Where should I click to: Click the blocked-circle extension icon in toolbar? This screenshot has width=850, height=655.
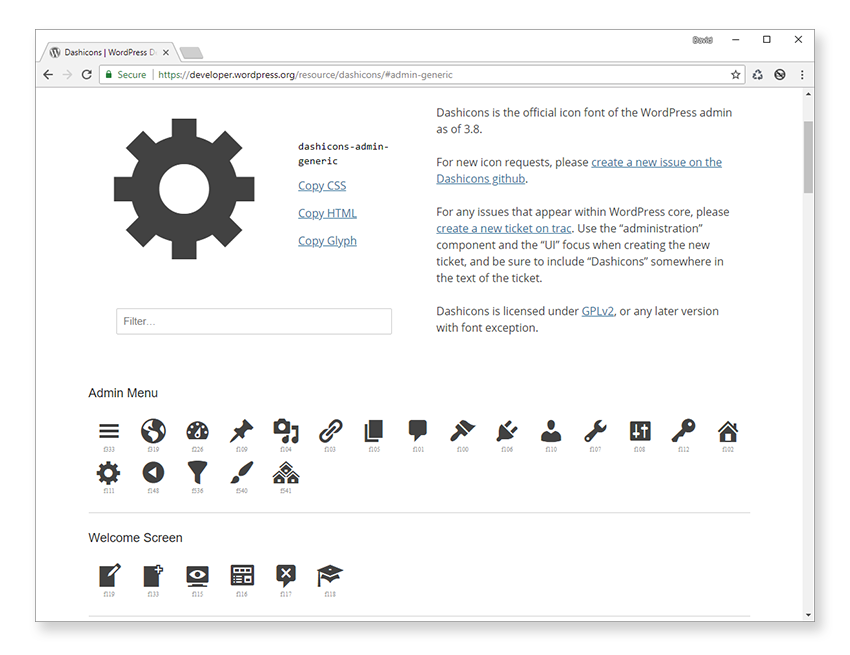(780, 75)
